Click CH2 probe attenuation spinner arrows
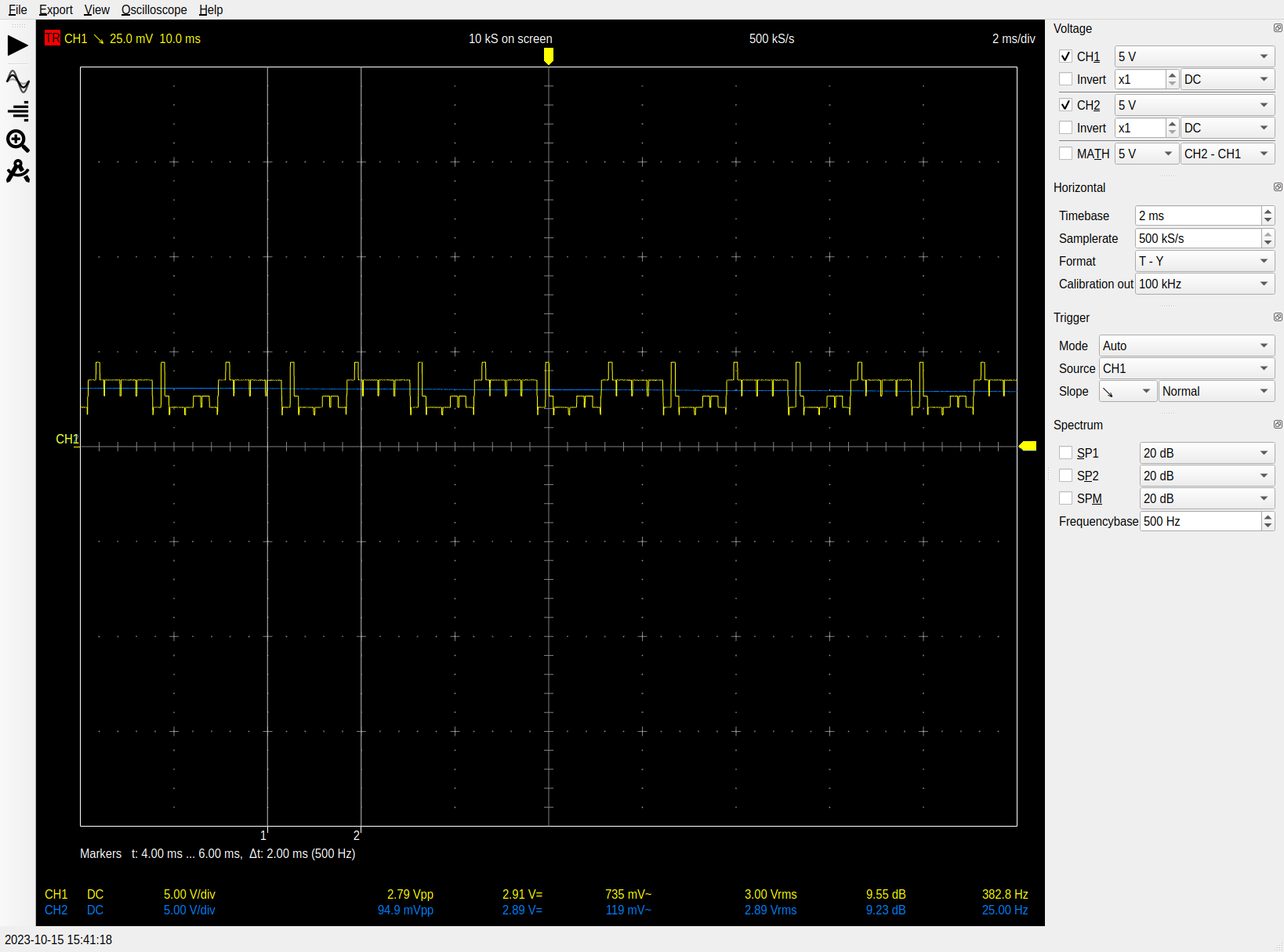The image size is (1284, 952). 1173,128
